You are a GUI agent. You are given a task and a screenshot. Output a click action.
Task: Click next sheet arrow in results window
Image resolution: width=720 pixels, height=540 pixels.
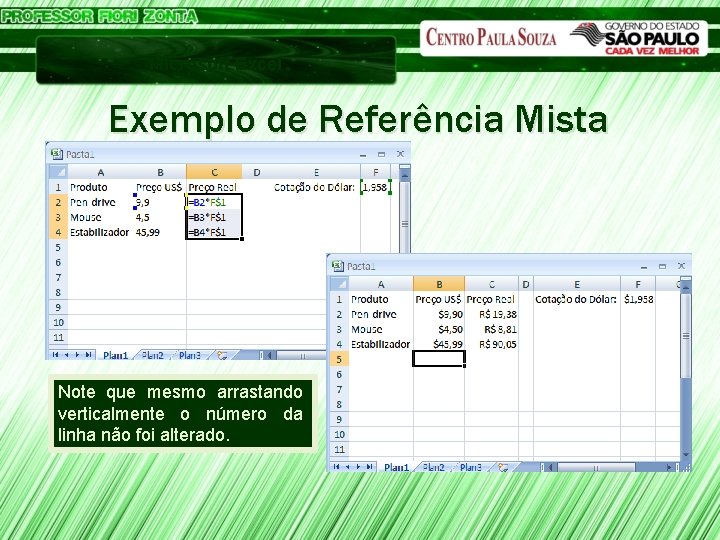[x=359, y=467]
